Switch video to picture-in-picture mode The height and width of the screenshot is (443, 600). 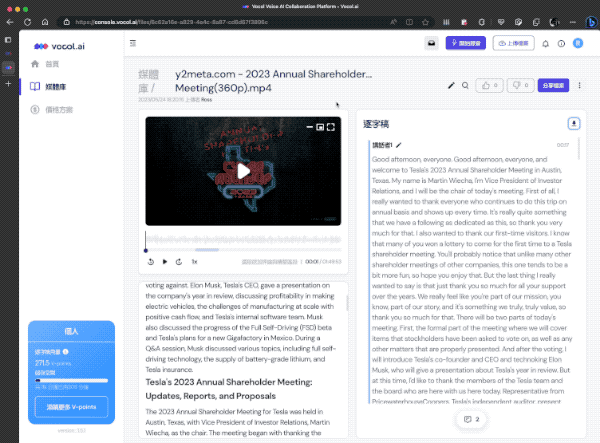(320, 127)
